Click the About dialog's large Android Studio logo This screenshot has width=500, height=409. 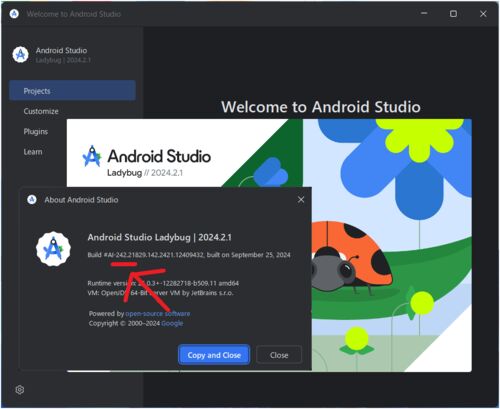53,249
